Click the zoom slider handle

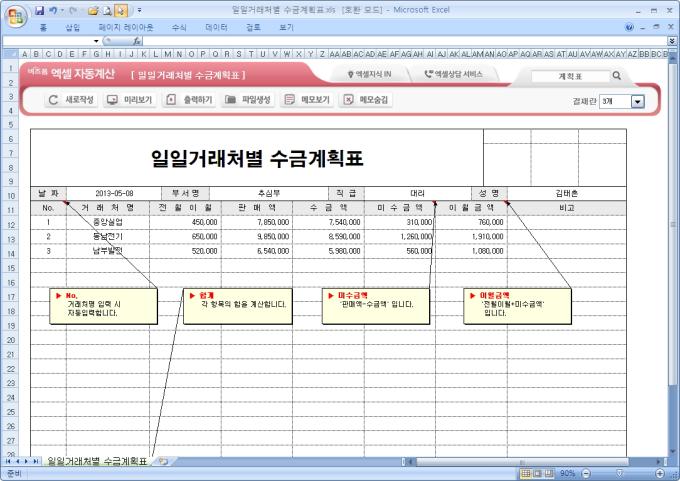[620, 473]
